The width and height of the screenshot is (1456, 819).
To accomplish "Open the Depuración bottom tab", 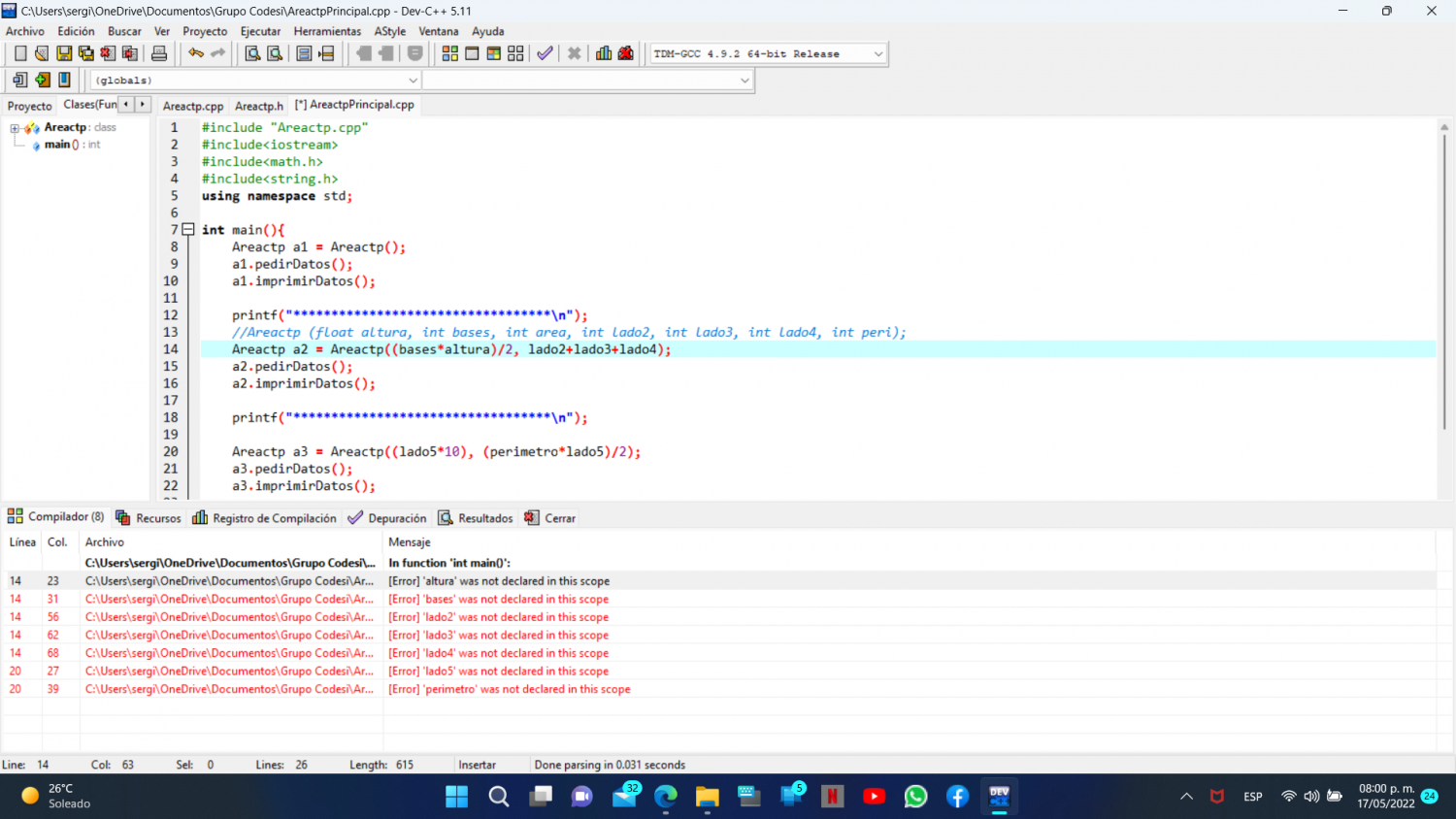I will coord(387,518).
